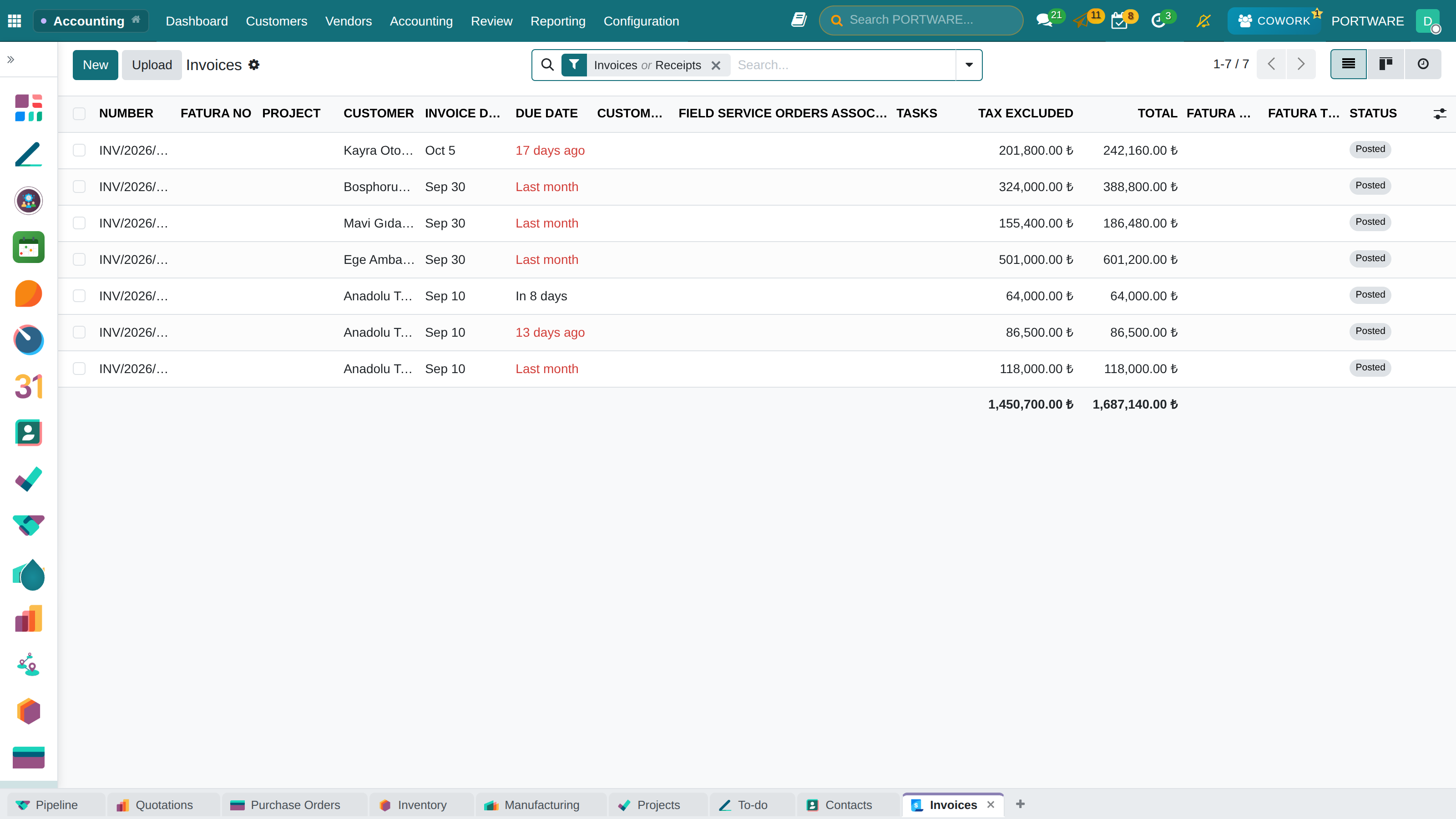Add a new bottom tab with plus
1456x819 pixels.
(x=1020, y=804)
